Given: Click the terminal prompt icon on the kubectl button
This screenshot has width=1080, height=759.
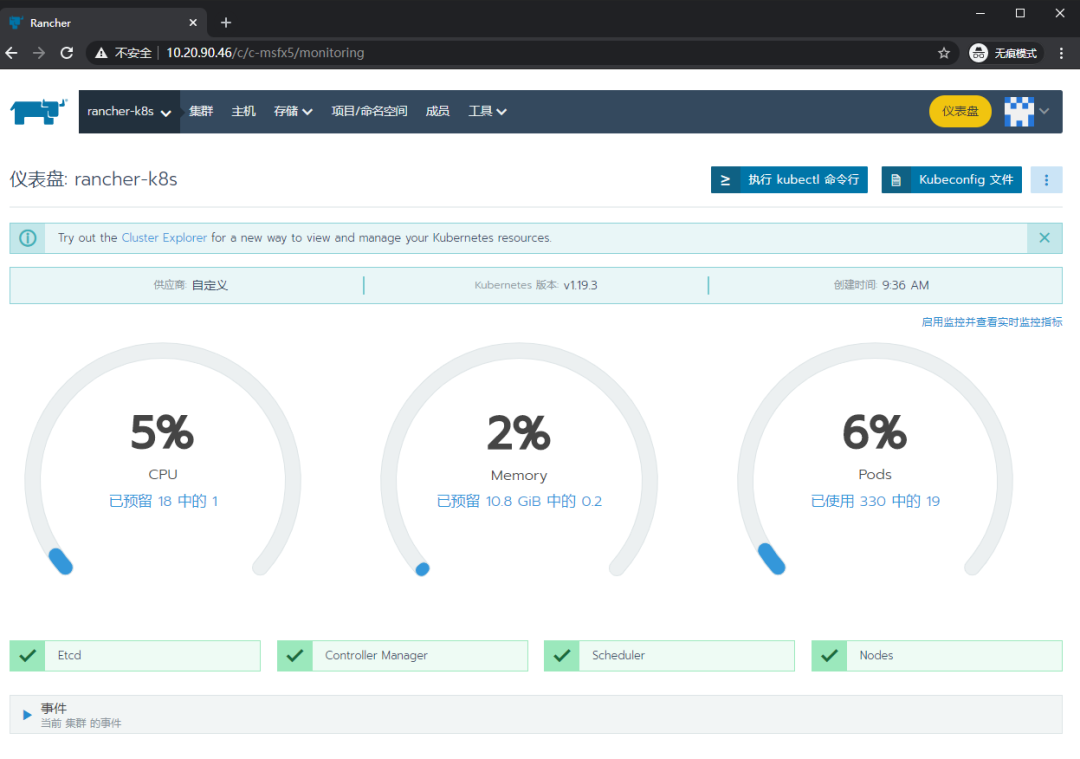Looking at the screenshot, I should point(725,179).
